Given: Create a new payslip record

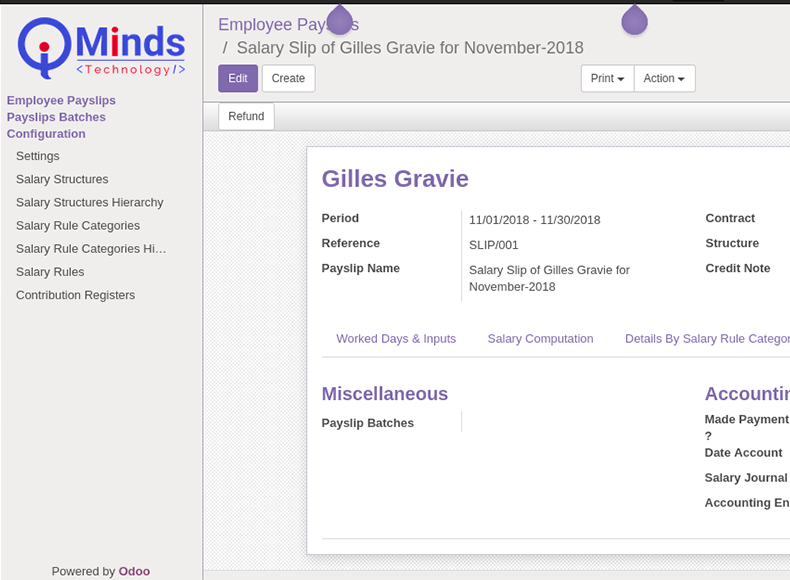Looking at the screenshot, I should tap(288, 78).
